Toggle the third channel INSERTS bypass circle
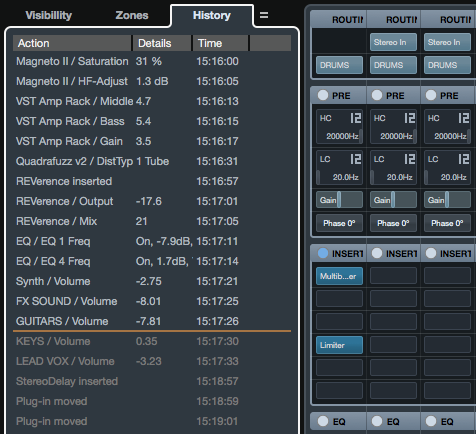Screen dimensions: 476x434 pyautogui.click(x=431, y=253)
